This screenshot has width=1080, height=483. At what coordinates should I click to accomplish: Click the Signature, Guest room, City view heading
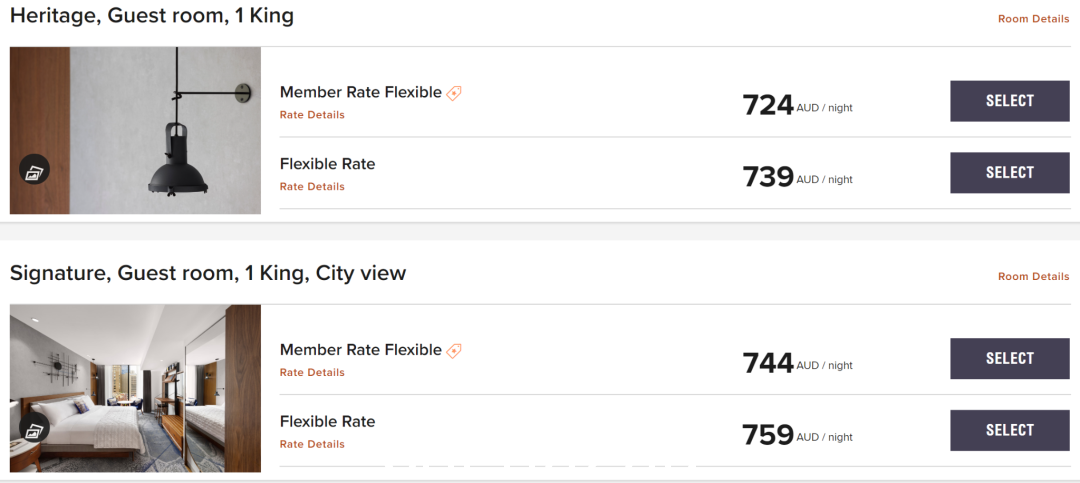[x=208, y=274]
